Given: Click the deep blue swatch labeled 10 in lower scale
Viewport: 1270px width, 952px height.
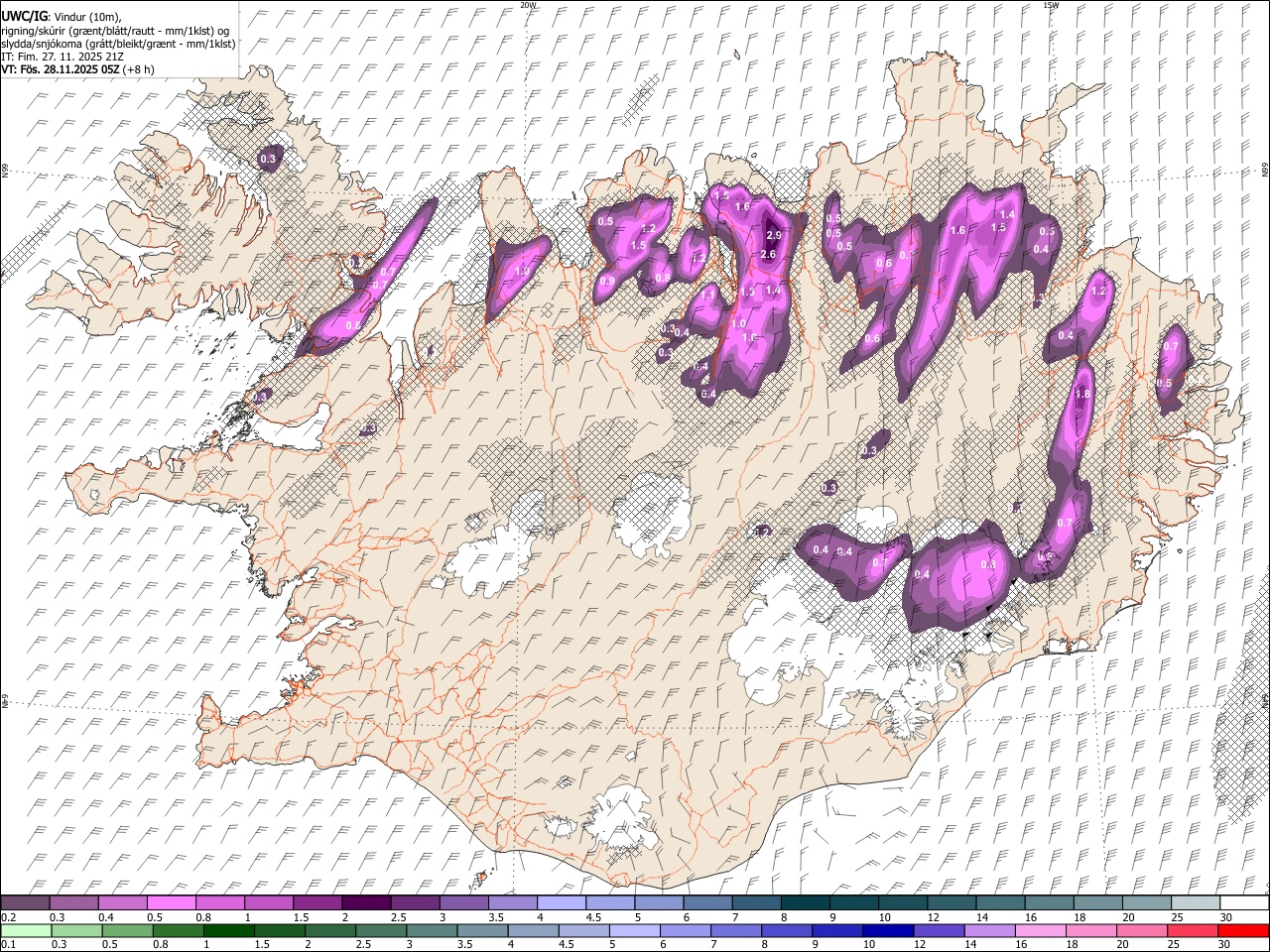Looking at the screenshot, I should 887,930.
